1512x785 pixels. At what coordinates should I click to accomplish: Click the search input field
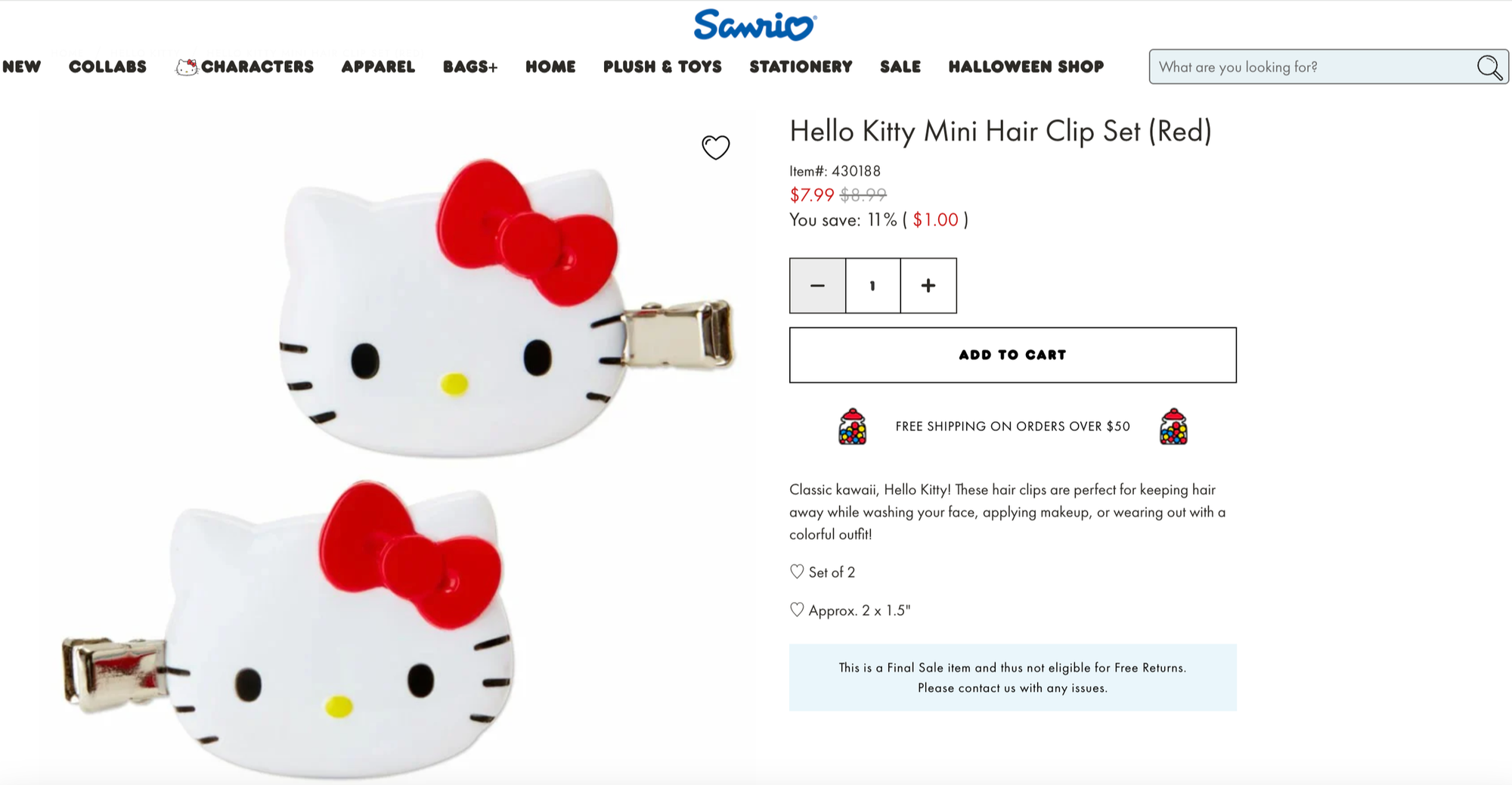point(1312,67)
